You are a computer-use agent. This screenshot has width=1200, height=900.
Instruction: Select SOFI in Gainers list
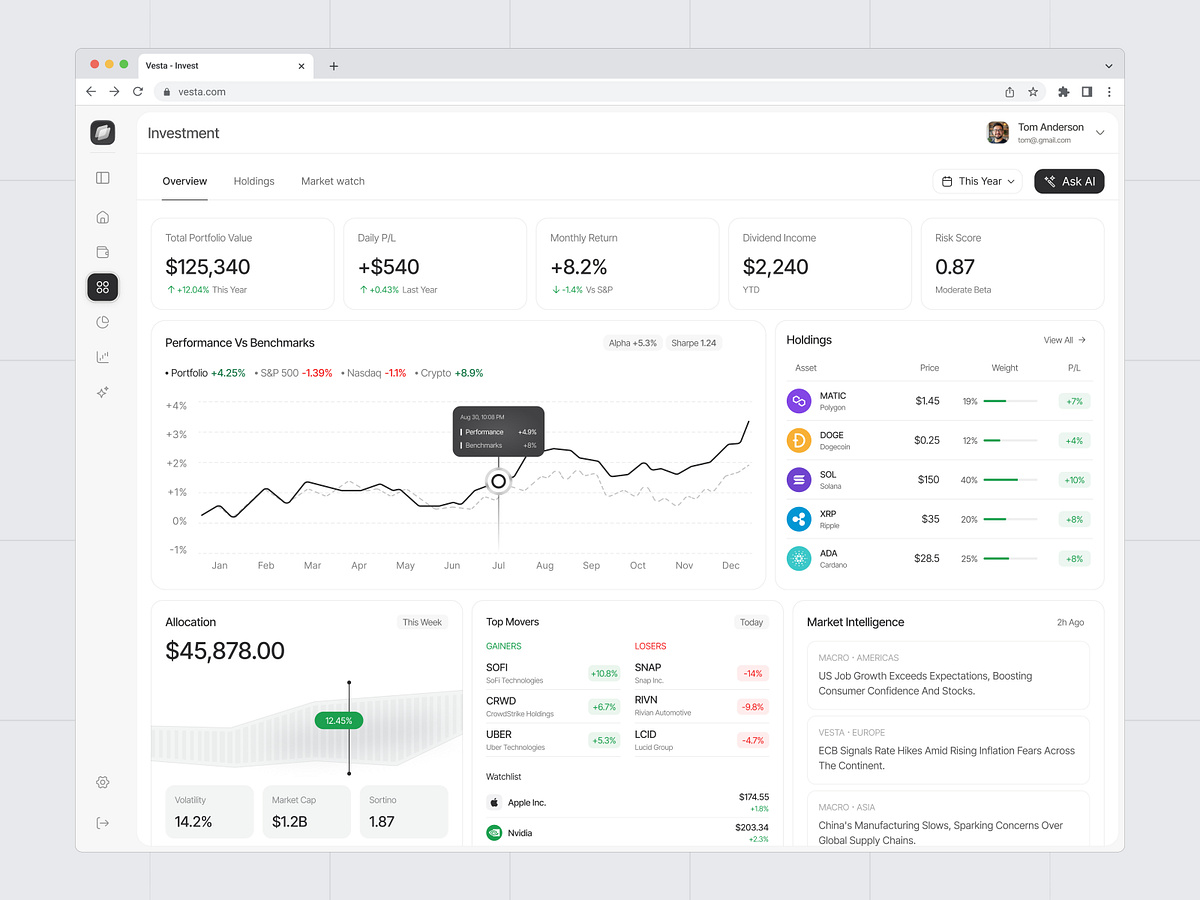point(552,673)
